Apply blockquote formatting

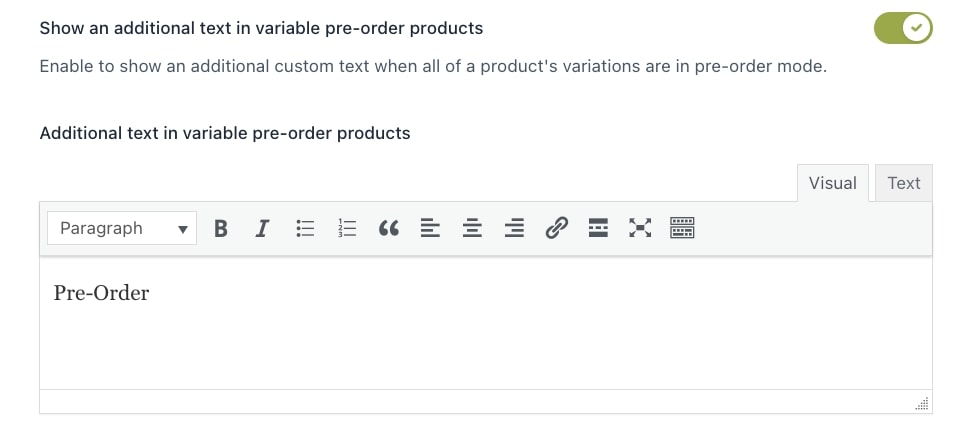coord(389,228)
